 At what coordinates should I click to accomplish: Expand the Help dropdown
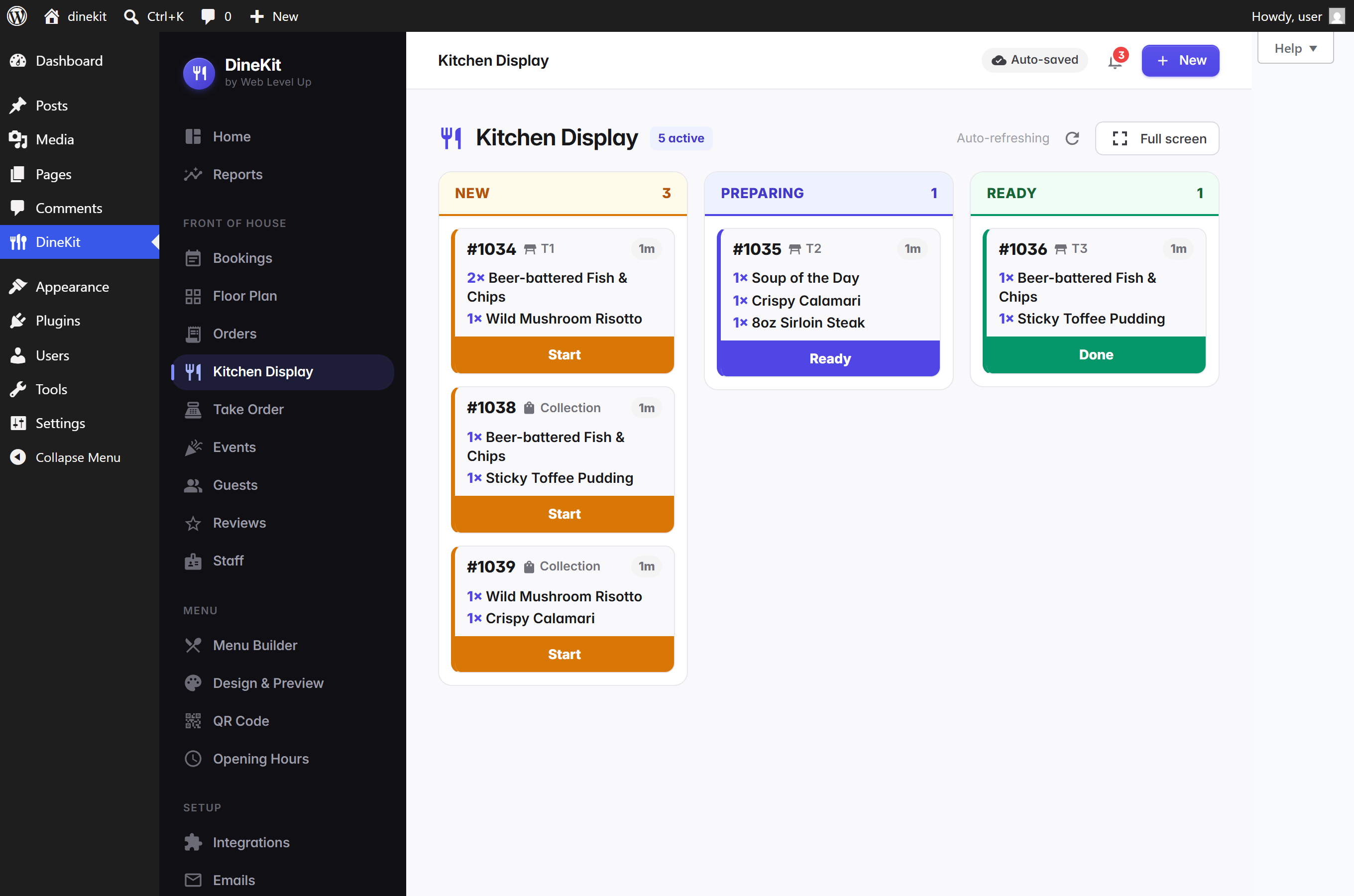click(x=1295, y=48)
